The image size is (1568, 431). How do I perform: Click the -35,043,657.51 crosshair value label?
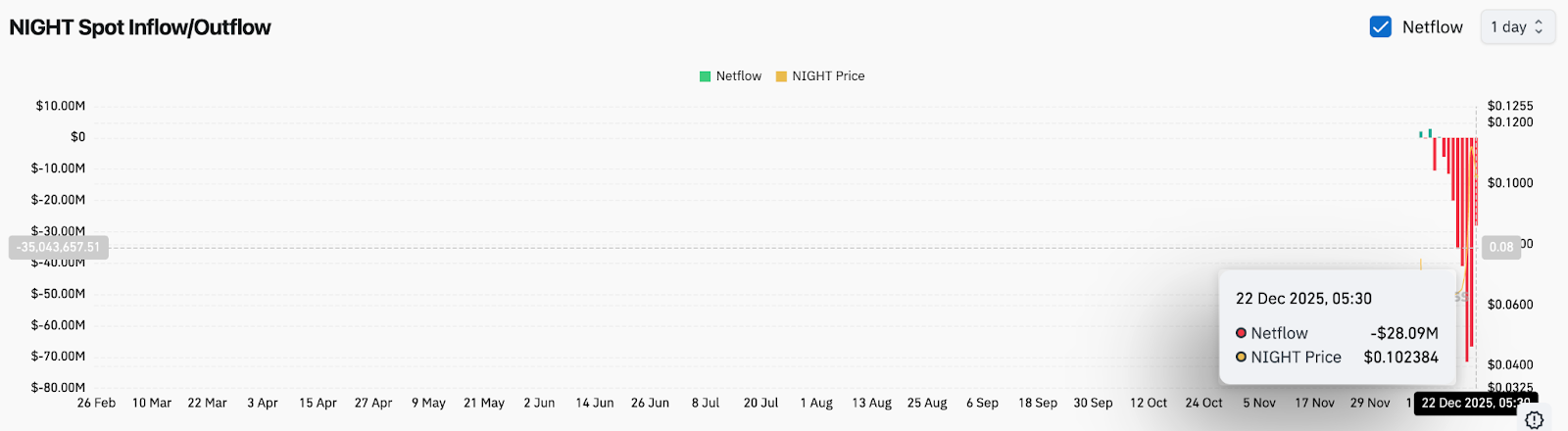[x=59, y=247]
